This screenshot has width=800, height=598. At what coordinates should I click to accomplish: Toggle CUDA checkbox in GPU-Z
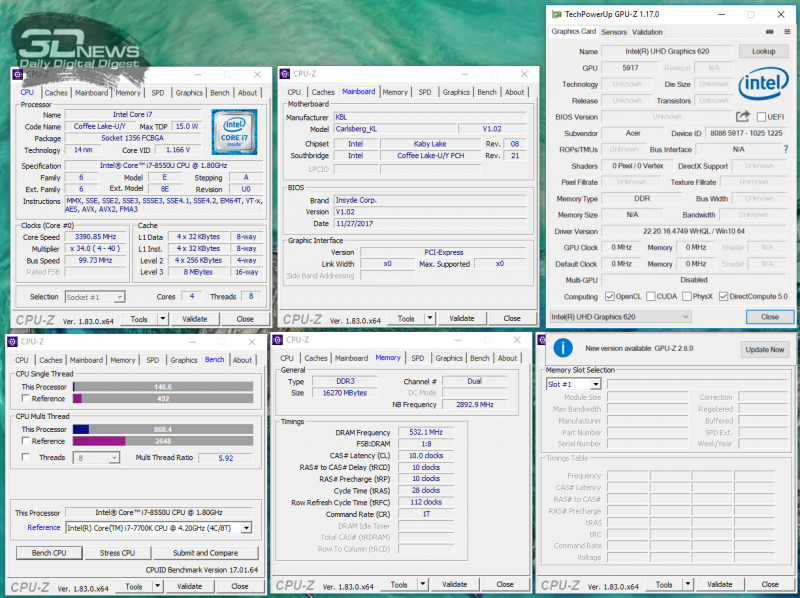click(x=651, y=296)
